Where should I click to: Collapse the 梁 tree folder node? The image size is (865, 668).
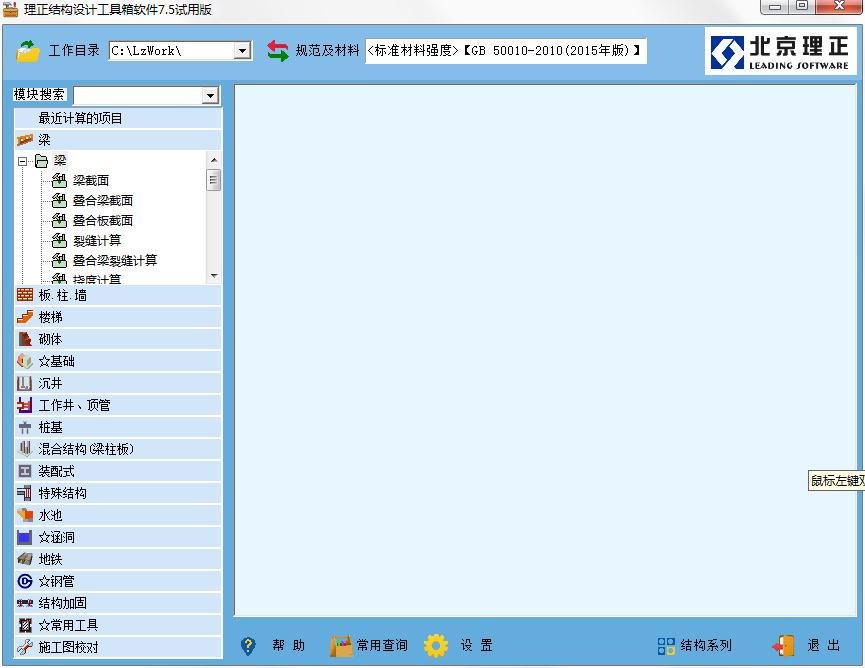click(x=23, y=161)
